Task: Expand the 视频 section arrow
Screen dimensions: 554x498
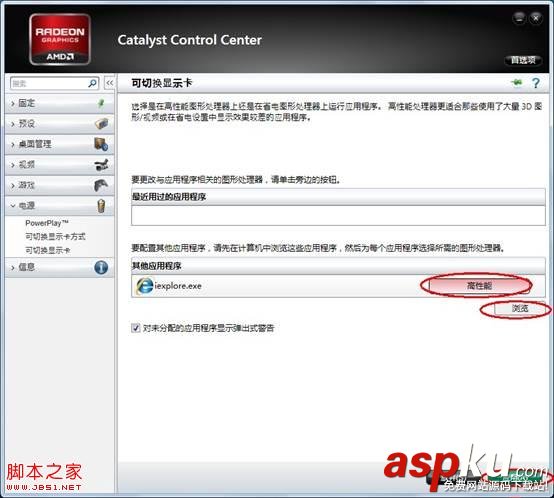Action: click(x=13, y=165)
